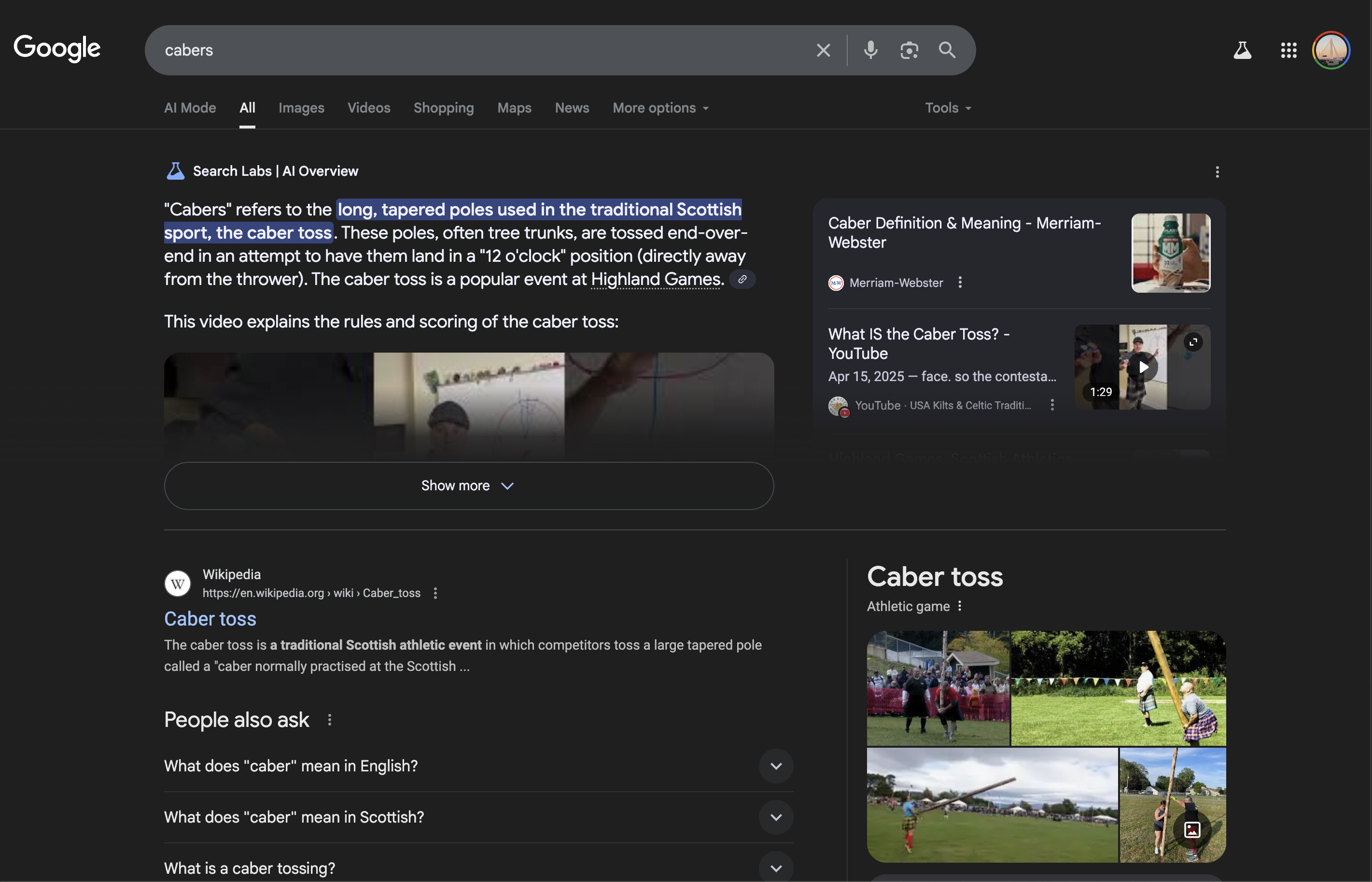Screen dimensions: 1372x882
Task: Expand the caber toss video thumbnail
Action: click(1193, 342)
